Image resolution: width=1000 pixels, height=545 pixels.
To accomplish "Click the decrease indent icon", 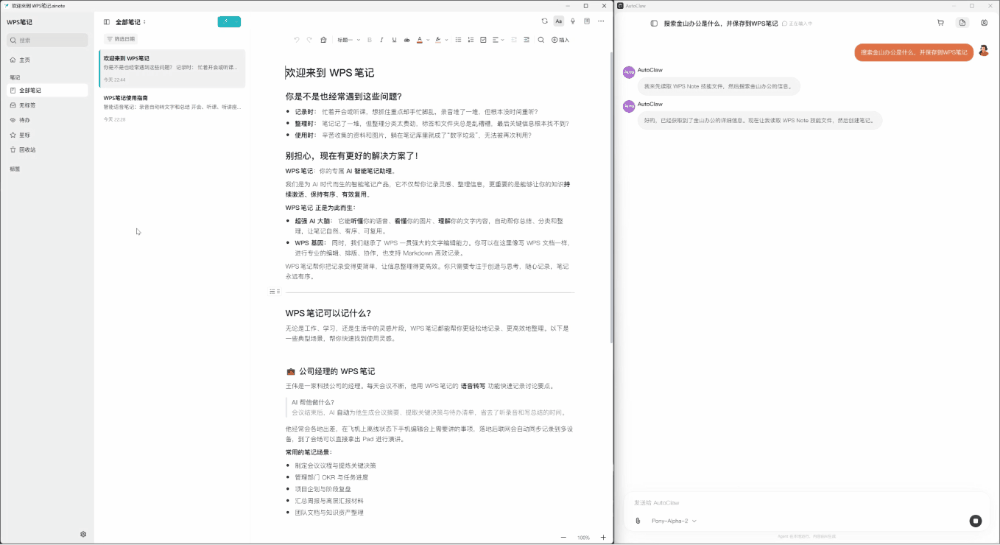I will click(514, 40).
